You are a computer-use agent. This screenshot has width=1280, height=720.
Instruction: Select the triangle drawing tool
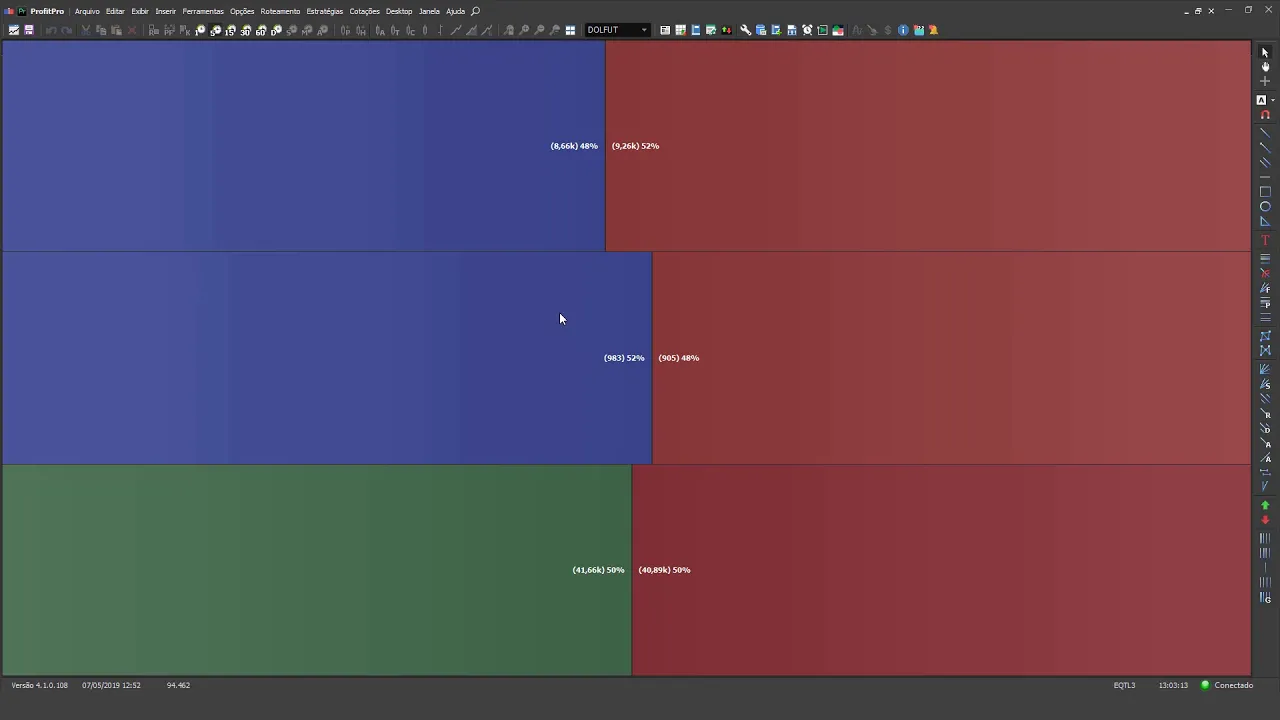(x=1264, y=221)
